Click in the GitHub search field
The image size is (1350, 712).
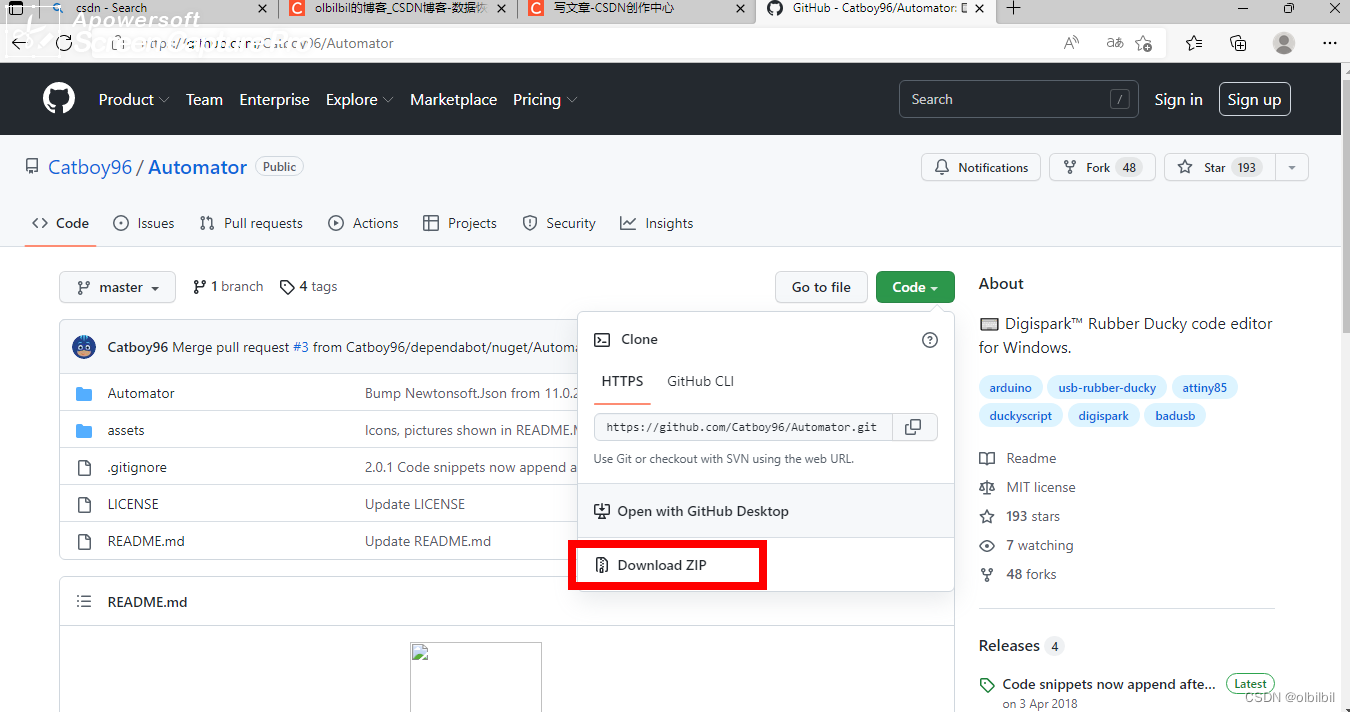tap(1019, 99)
